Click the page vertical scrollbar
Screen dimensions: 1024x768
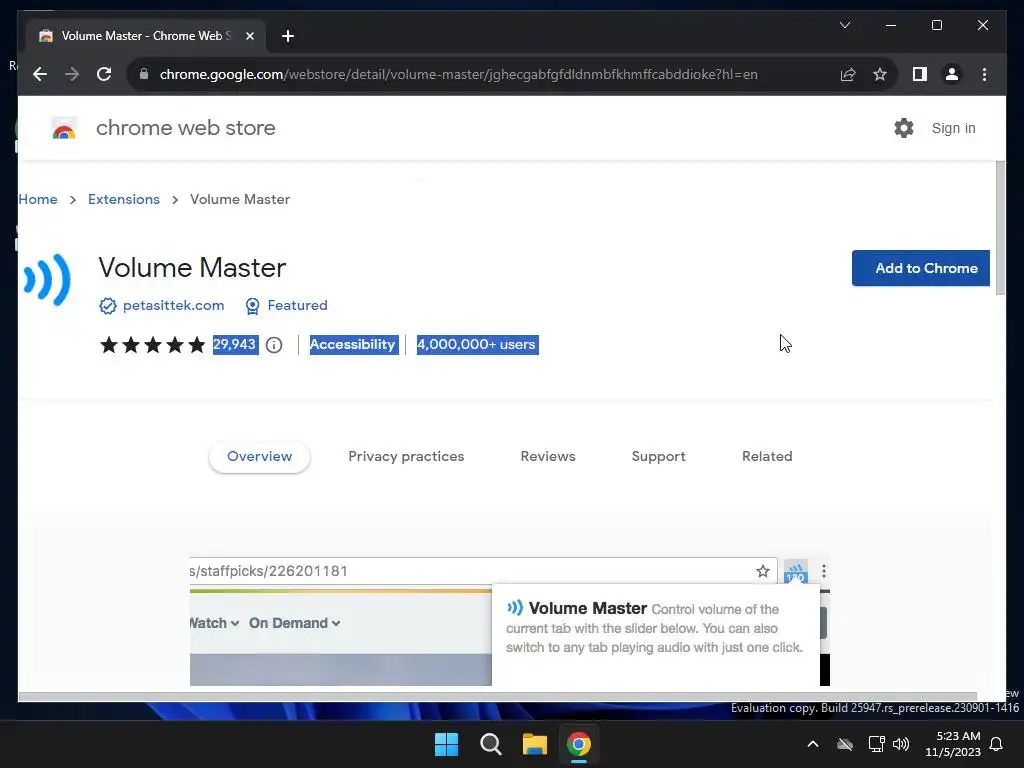[1000, 229]
